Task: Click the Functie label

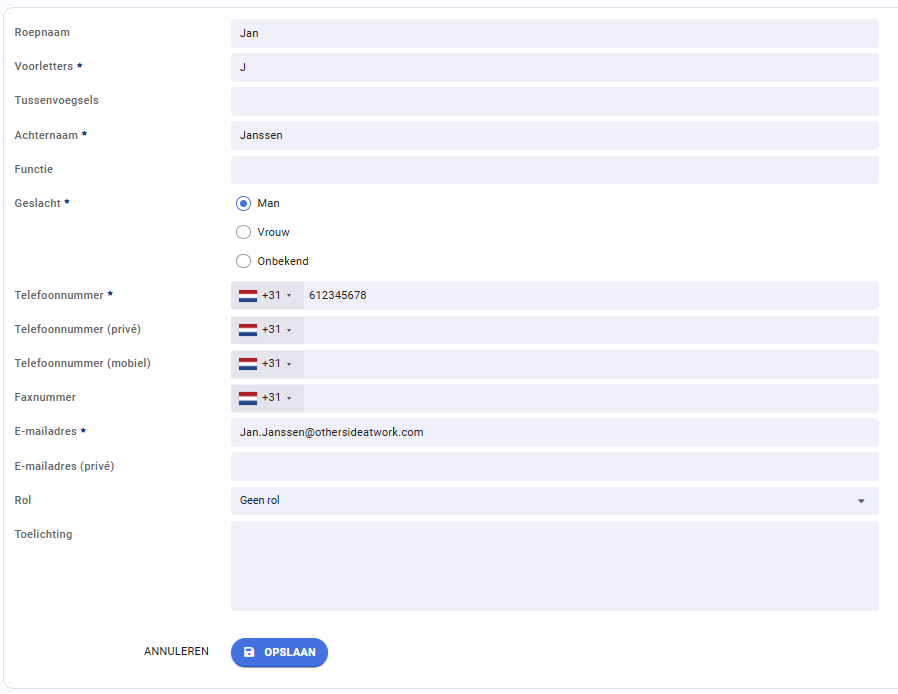Action: click(x=34, y=169)
